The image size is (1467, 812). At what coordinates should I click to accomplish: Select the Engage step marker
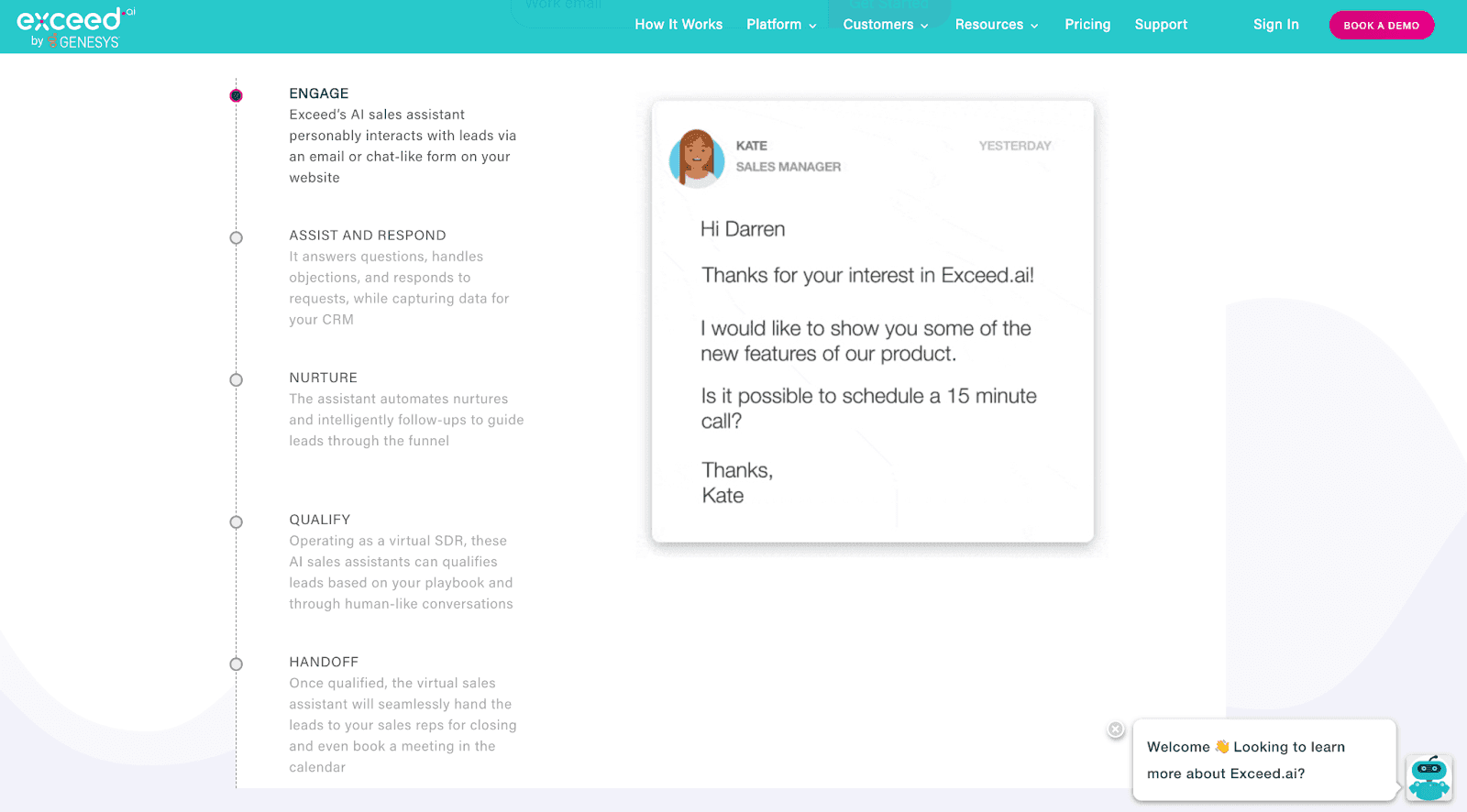[237, 95]
